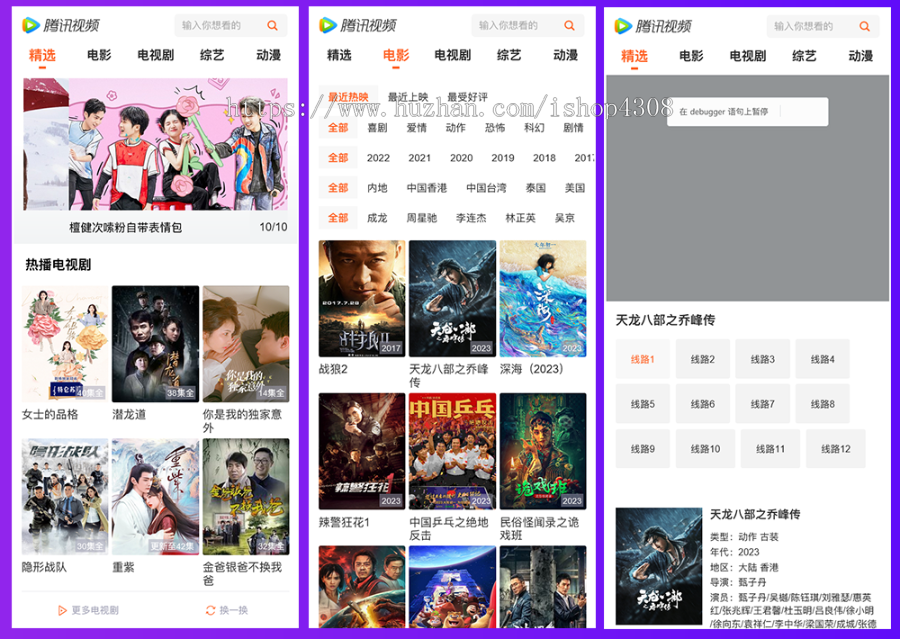The width and height of the screenshot is (900, 639).
Task: Select 线路8 playback source
Action: click(823, 404)
